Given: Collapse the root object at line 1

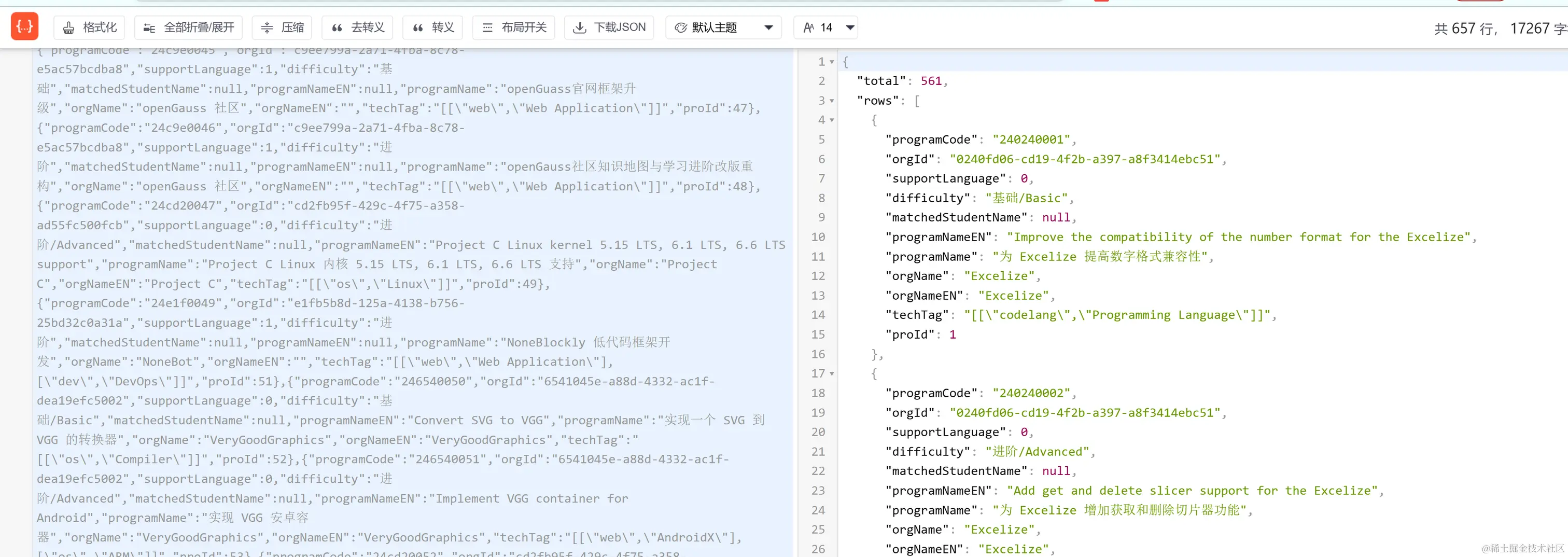Looking at the screenshot, I should tap(832, 62).
